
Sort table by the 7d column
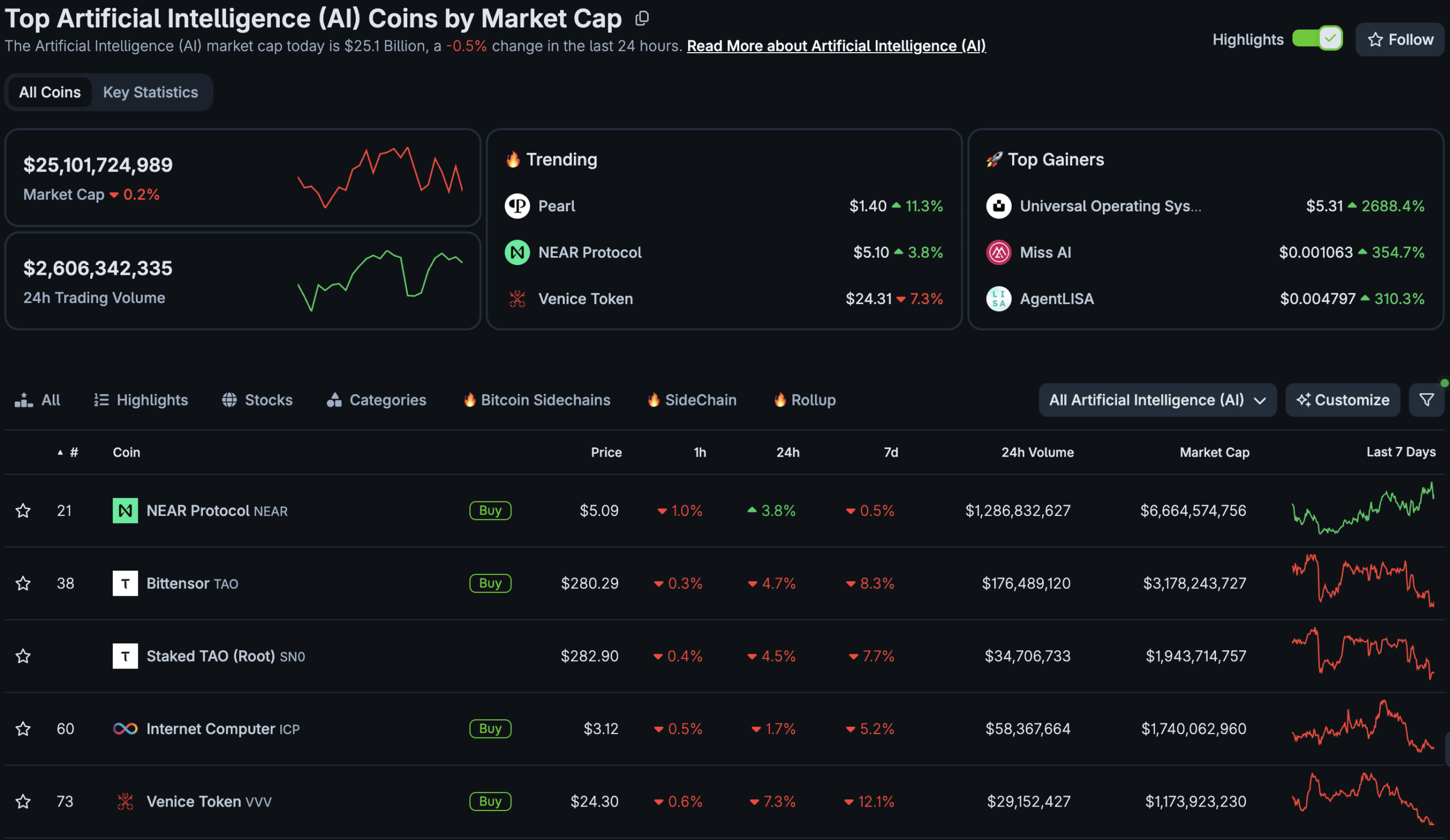(891, 452)
